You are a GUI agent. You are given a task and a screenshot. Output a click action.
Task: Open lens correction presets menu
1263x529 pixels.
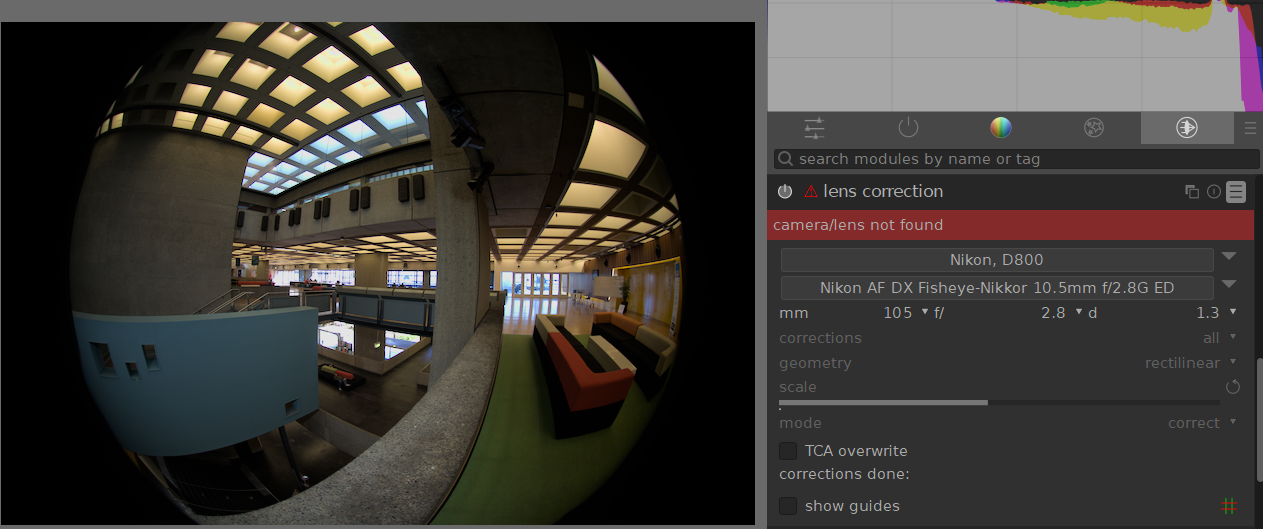[1237, 192]
